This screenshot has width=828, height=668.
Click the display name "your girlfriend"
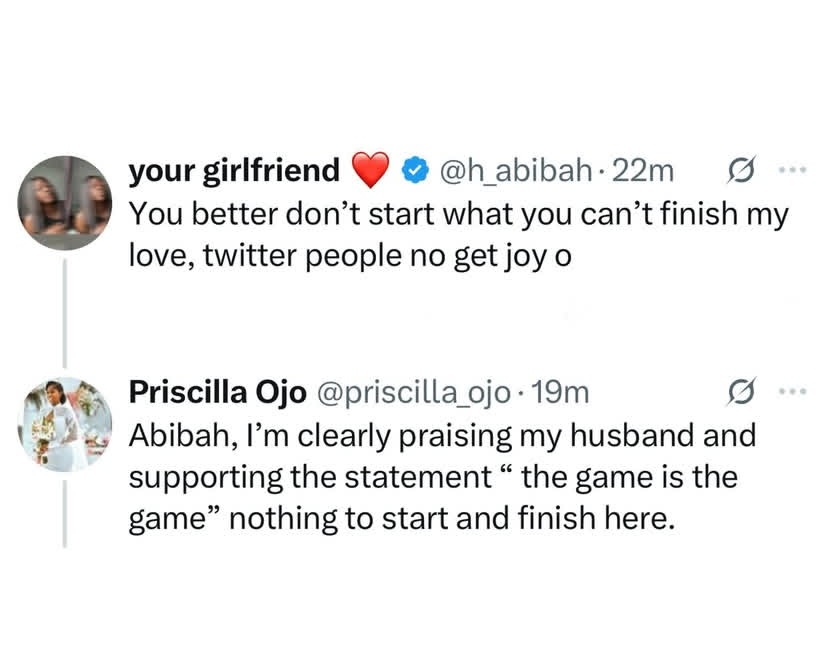click(x=234, y=172)
